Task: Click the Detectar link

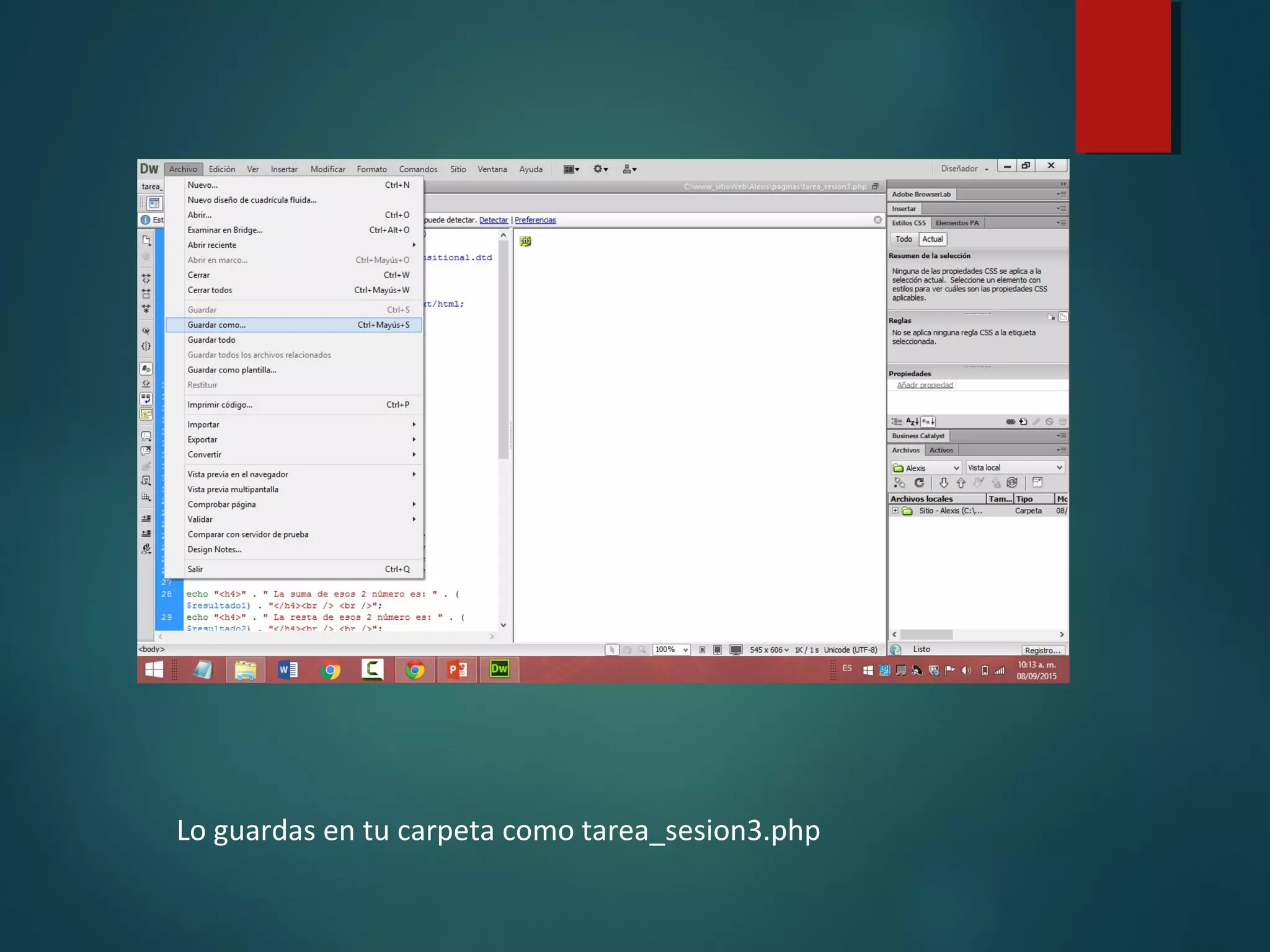Action: pyautogui.click(x=494, y=220)
